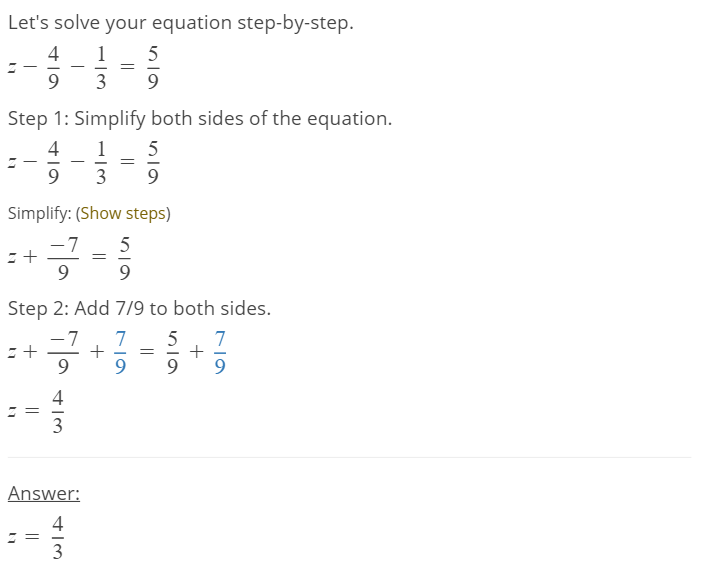
Task: Click the Show steps link
Action: pos(125,213)
